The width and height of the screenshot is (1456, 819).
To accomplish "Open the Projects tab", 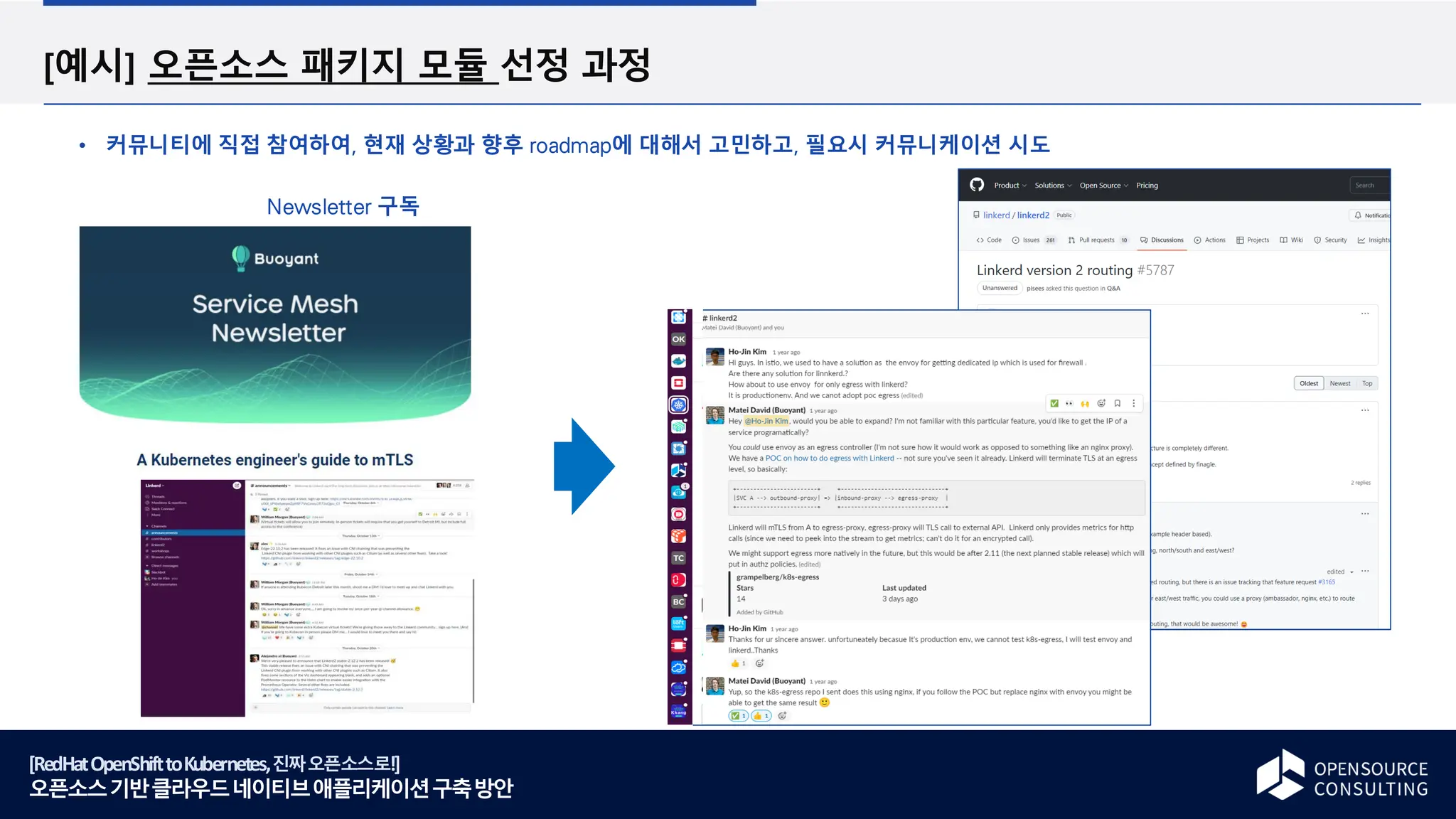I will pyautogui.click(x=1253, y=240).
